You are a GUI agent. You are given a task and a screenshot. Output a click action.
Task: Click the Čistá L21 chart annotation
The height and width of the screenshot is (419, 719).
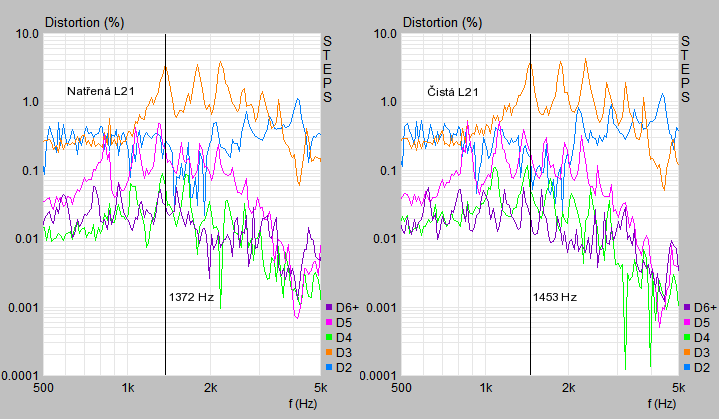pyautogui.click(x=453, y=92)
